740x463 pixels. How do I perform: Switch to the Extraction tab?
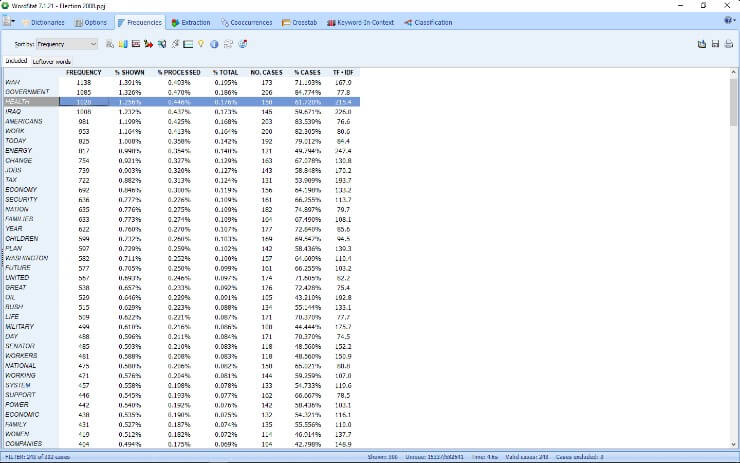click(190, 21)
